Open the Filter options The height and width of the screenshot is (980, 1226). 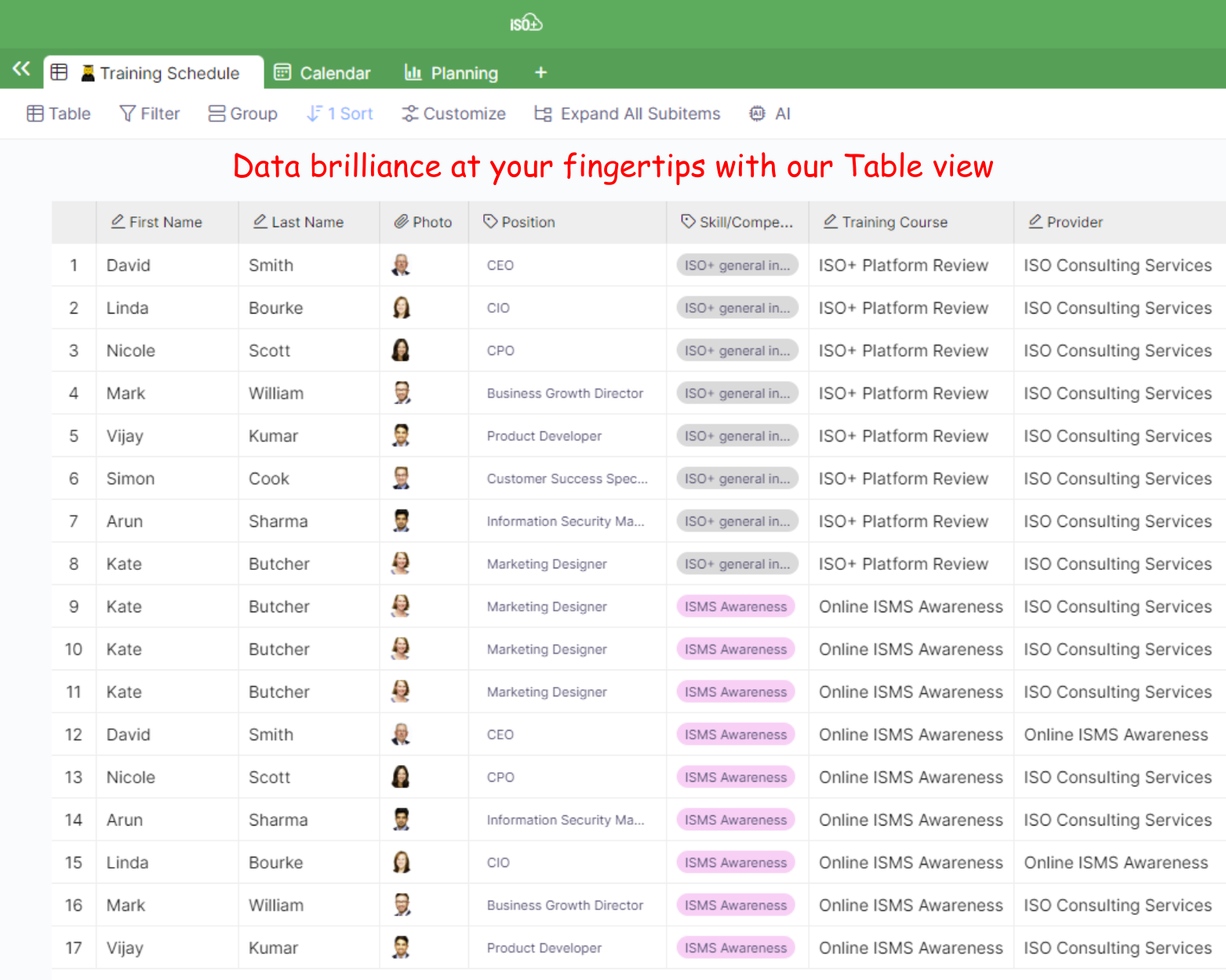click(x=149, y=114)
